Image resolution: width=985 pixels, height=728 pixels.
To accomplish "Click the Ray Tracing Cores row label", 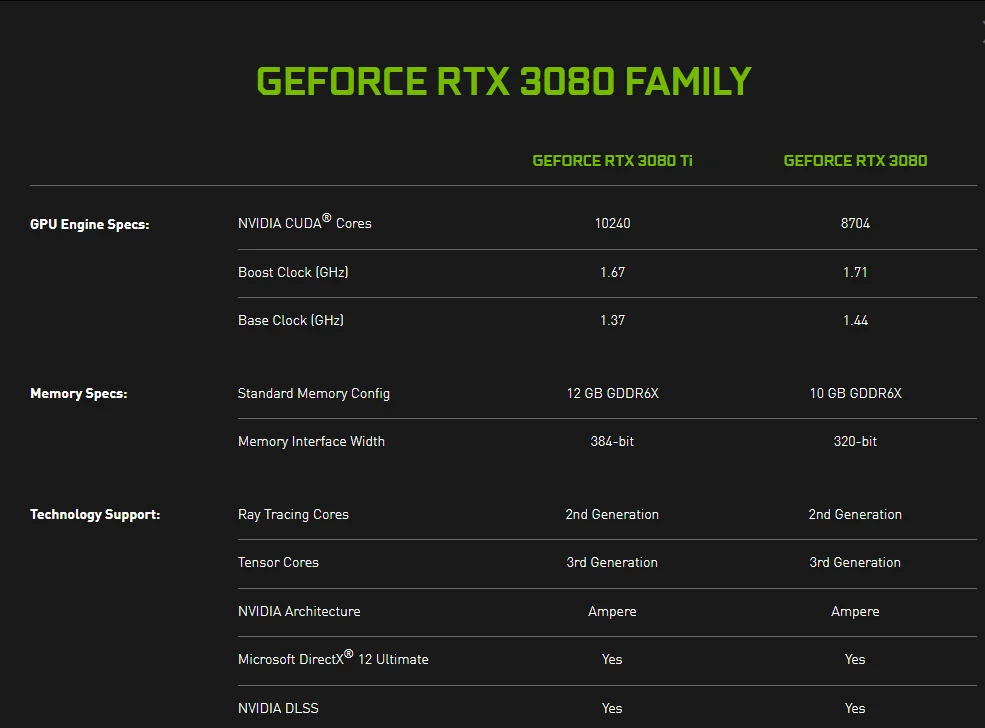I will point(293,514).
